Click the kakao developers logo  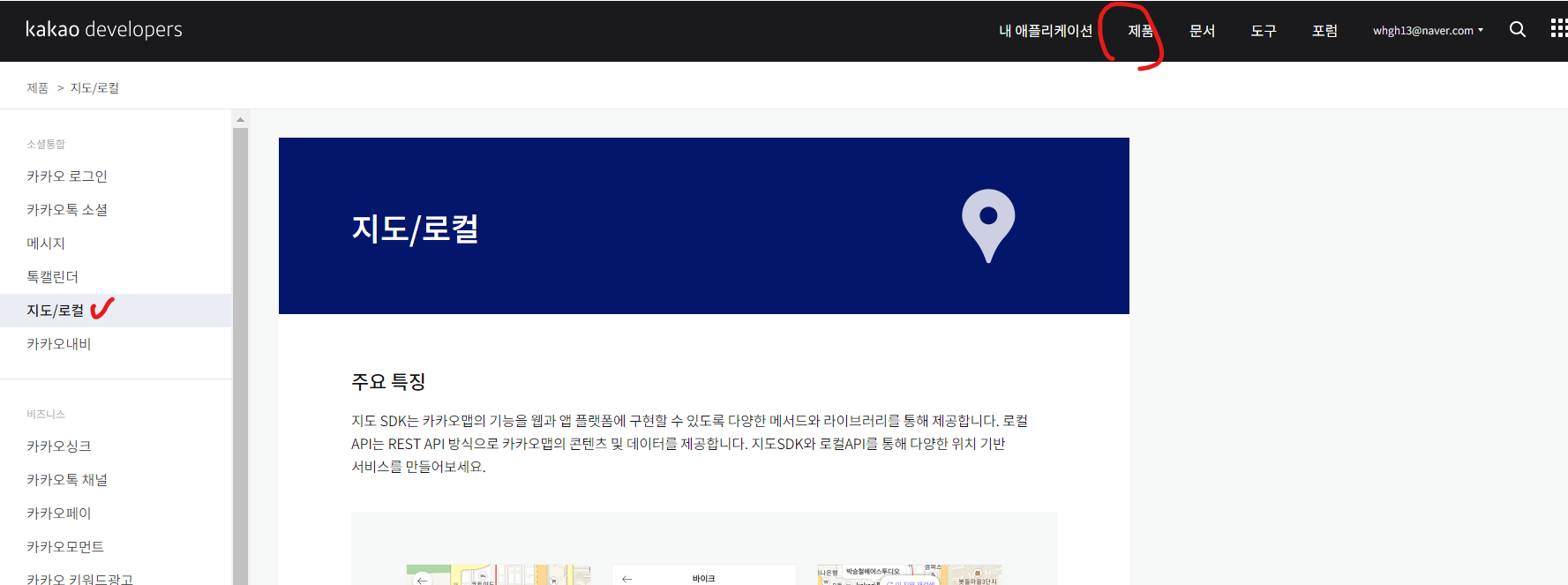tap(104, 29)
